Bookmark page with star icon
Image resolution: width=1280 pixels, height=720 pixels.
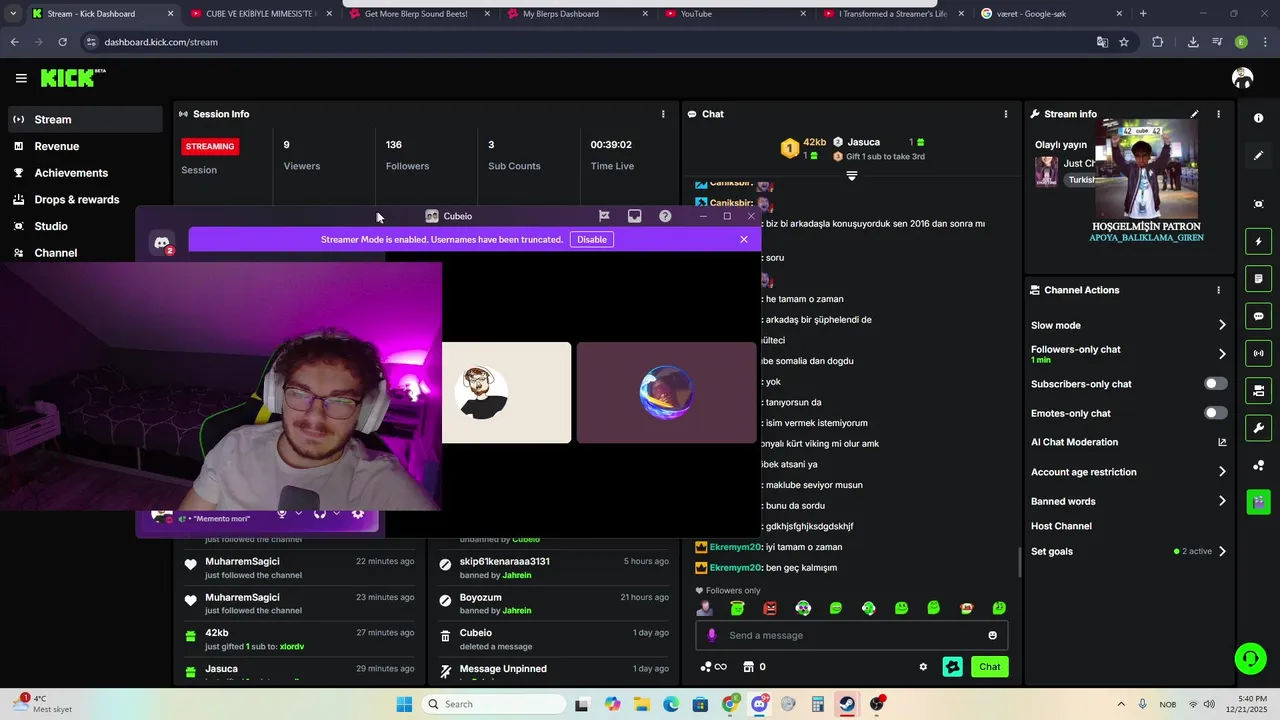(x=1124, y=42)
